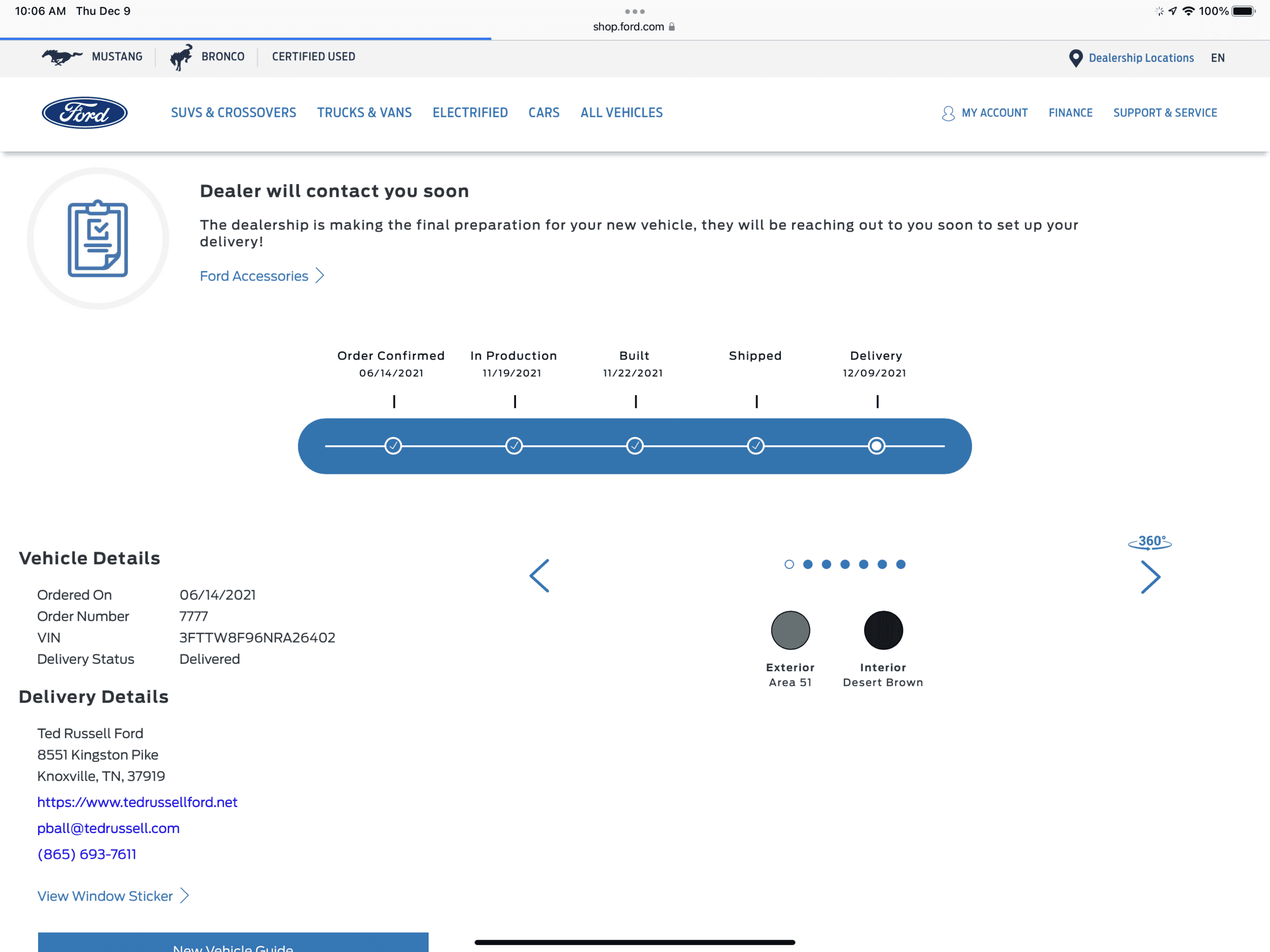The width and height of the screenshot is (1270, 952).
Task: Click the Bronco horse icon
Action: (182, 57)
